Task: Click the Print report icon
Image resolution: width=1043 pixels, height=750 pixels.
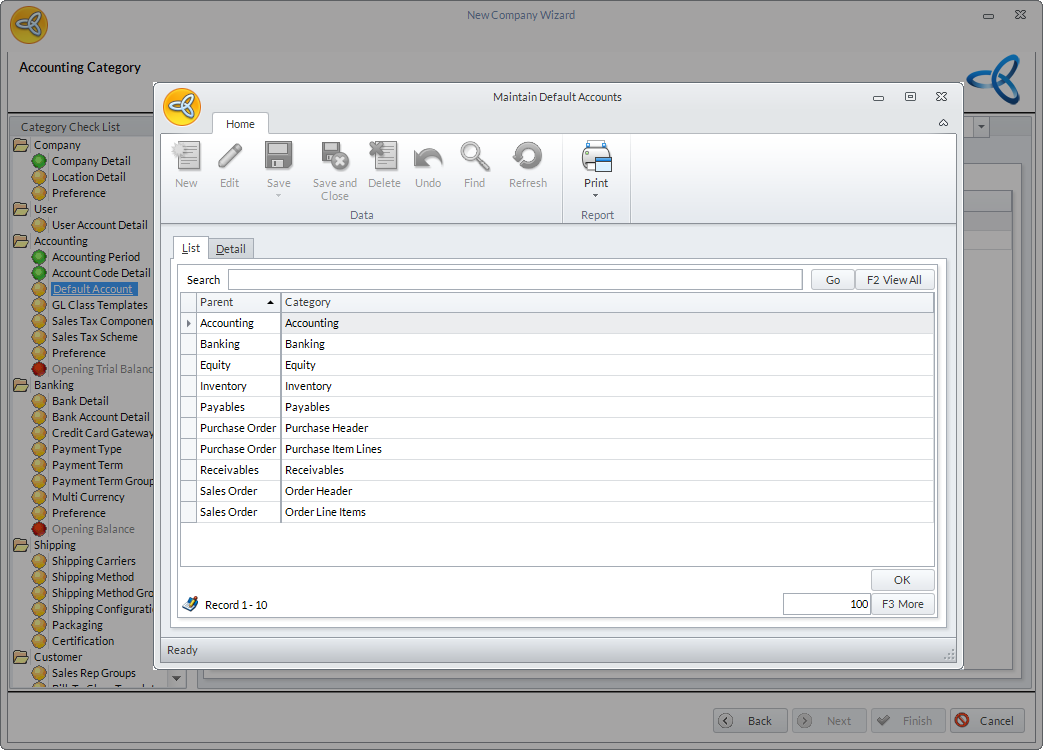Action: point(596,157)
